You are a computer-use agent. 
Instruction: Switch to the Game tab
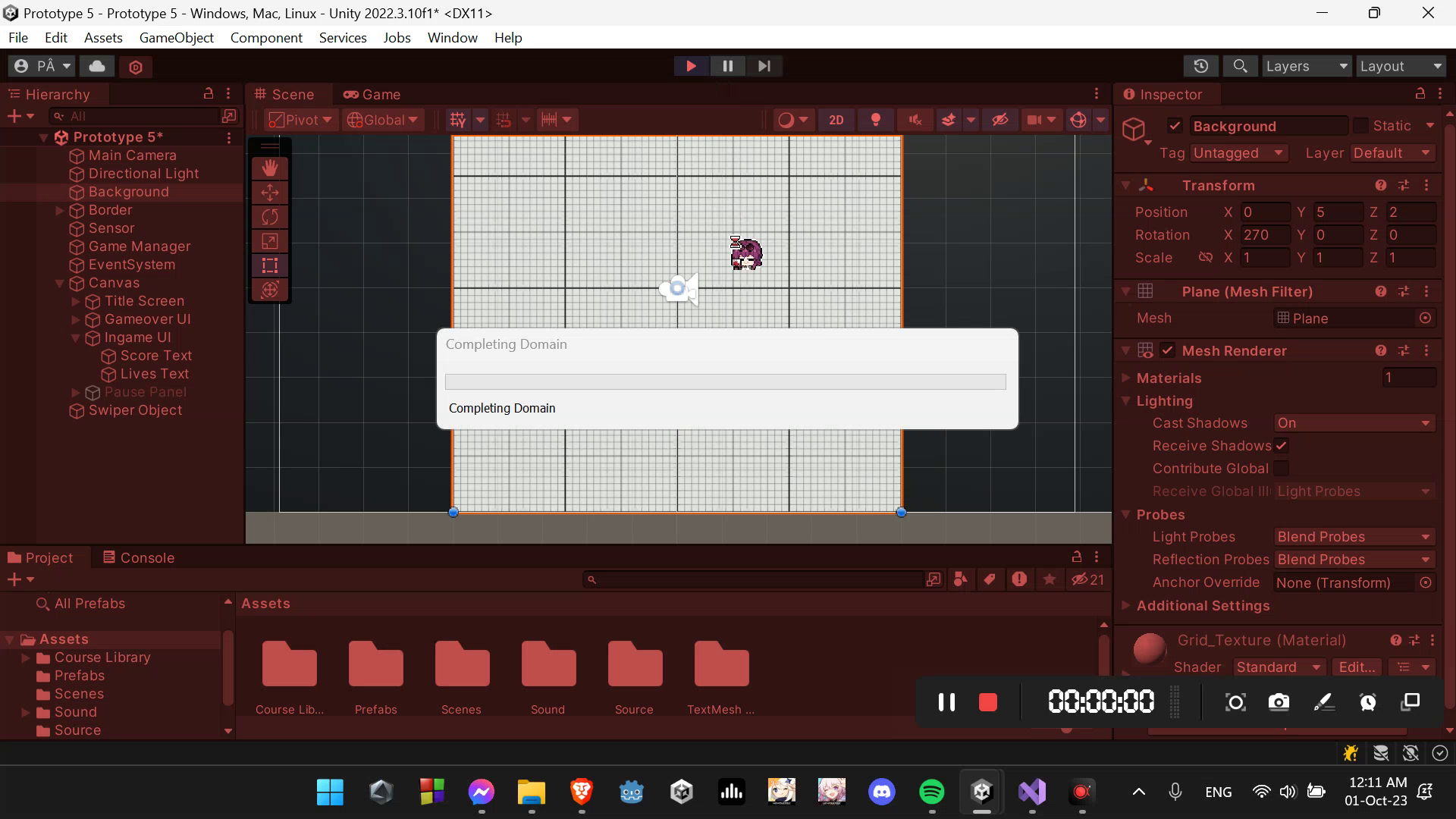(372, 94)
